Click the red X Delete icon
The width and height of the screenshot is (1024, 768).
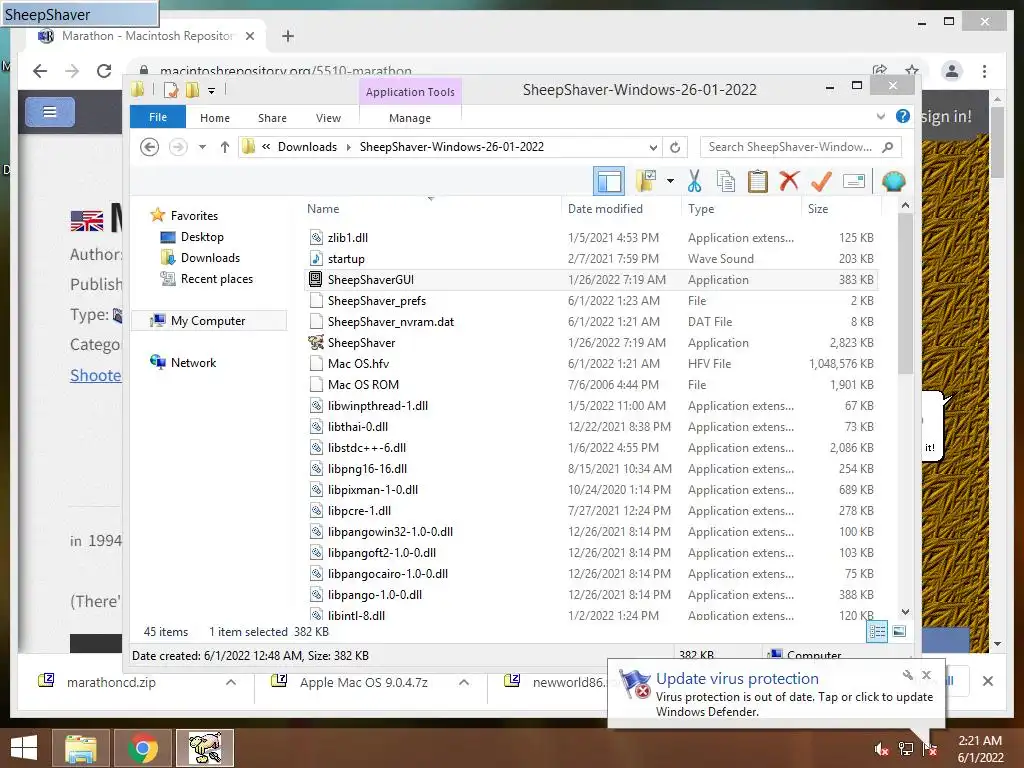(790, 181)
